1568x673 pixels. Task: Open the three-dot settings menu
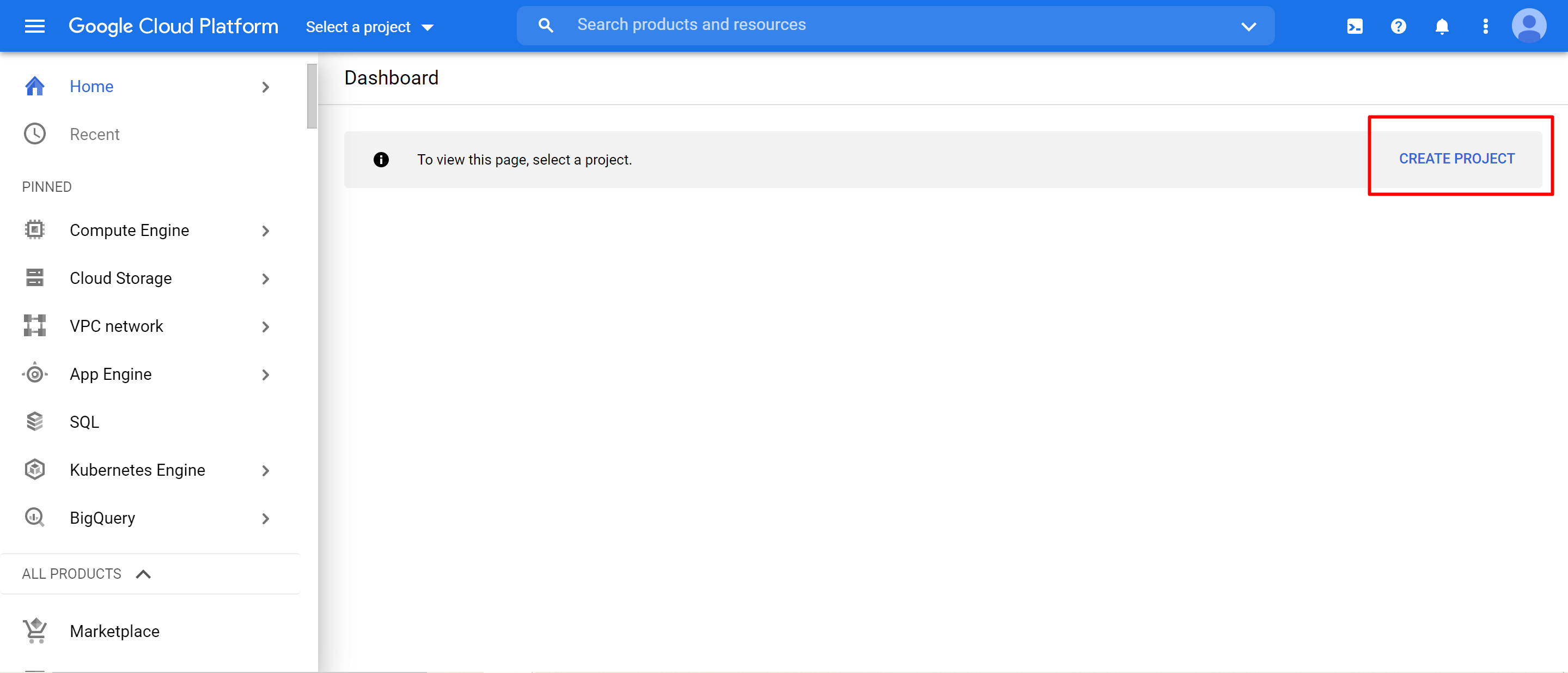point(1485,26)
